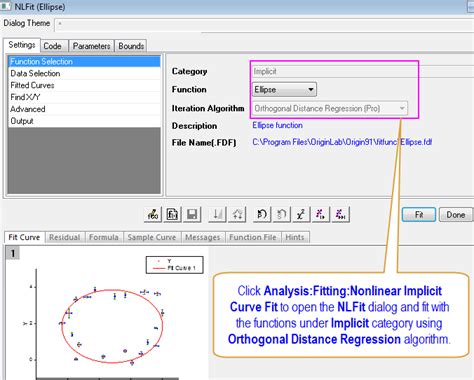Switch to the Parameters tab
The width and height of the screenshot is (474, 380).
(91, 46)
